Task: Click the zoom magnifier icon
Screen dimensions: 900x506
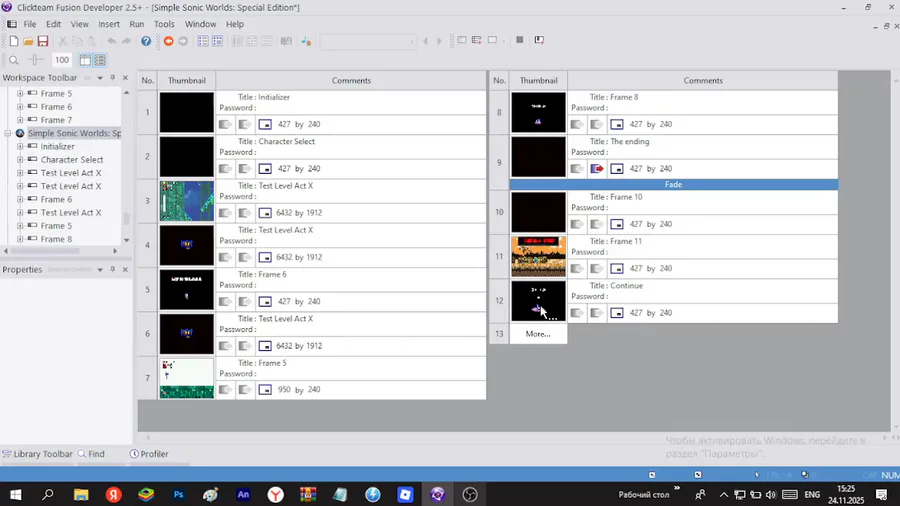Action: coord(14,60)
